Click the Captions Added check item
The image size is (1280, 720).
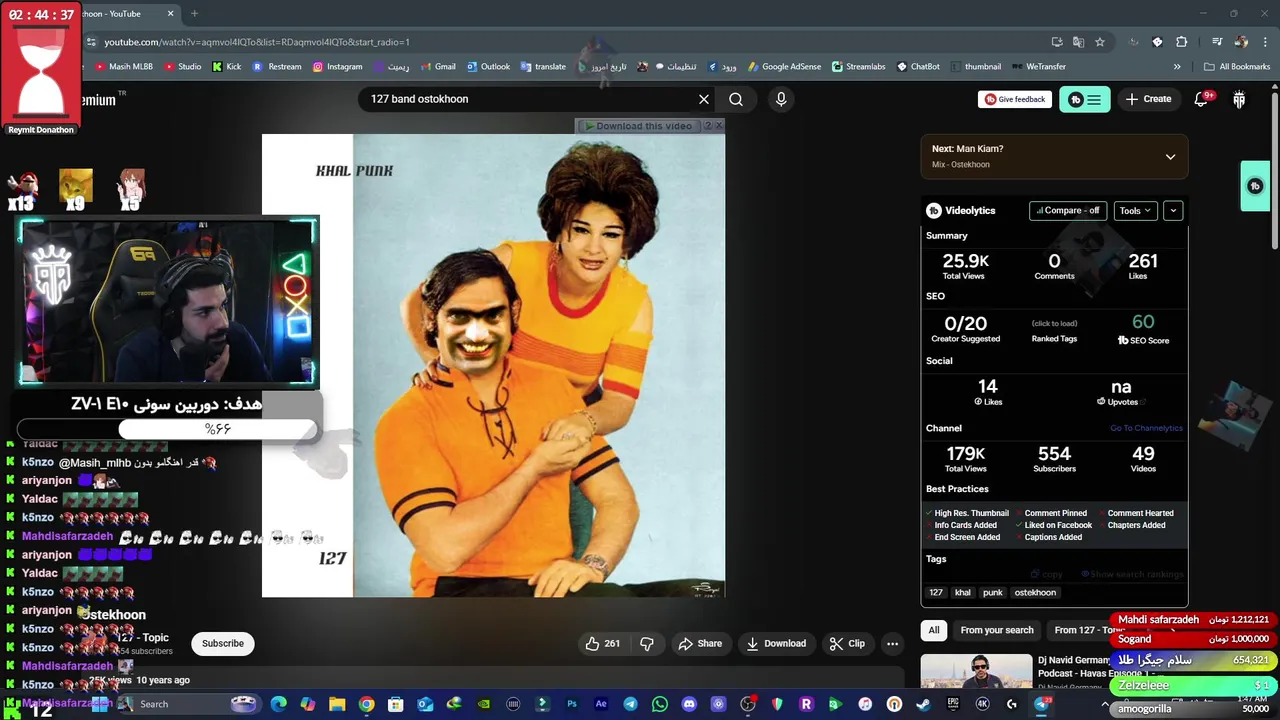[x=1048, y=537]
